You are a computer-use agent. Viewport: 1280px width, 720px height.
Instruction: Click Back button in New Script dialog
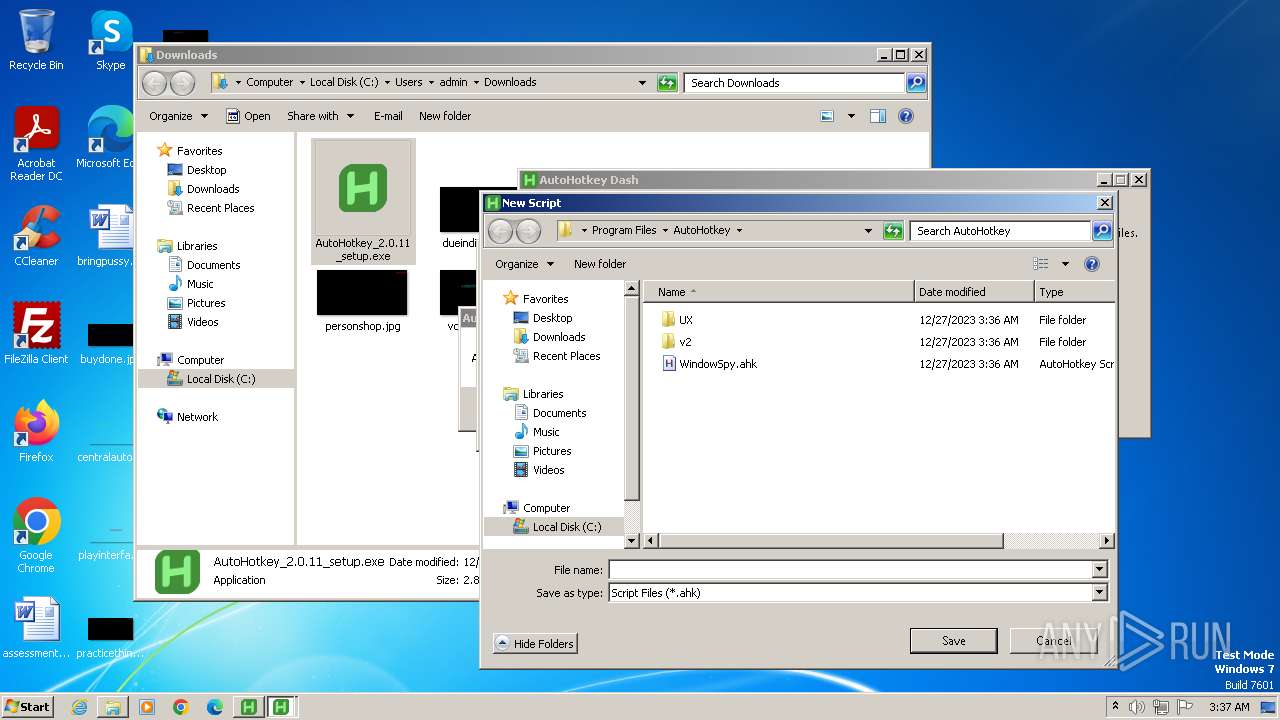(x=500, y=231)
